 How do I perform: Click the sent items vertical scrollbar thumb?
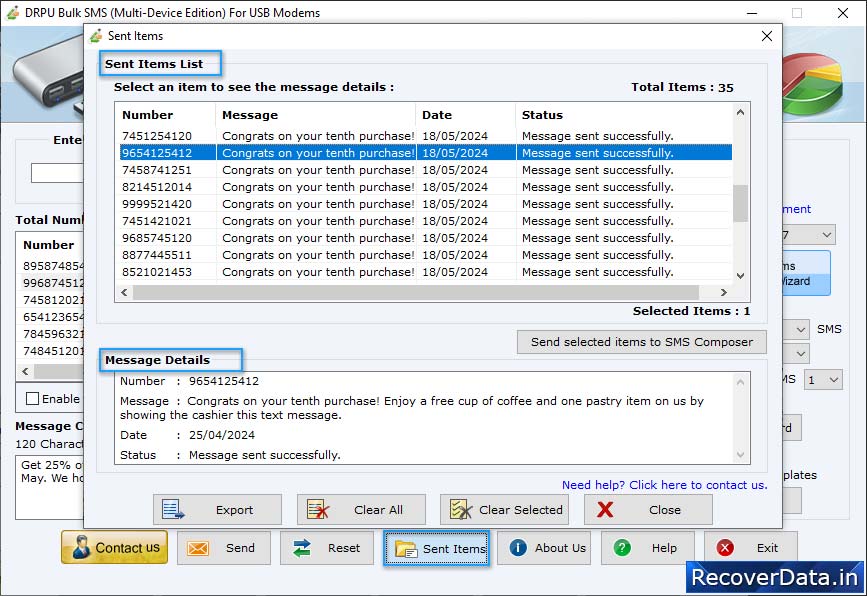pyautogui.click(x=740, y=203)
